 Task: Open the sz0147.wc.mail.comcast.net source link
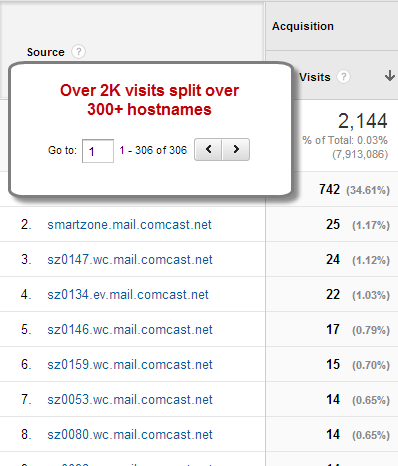coord(130,260)
